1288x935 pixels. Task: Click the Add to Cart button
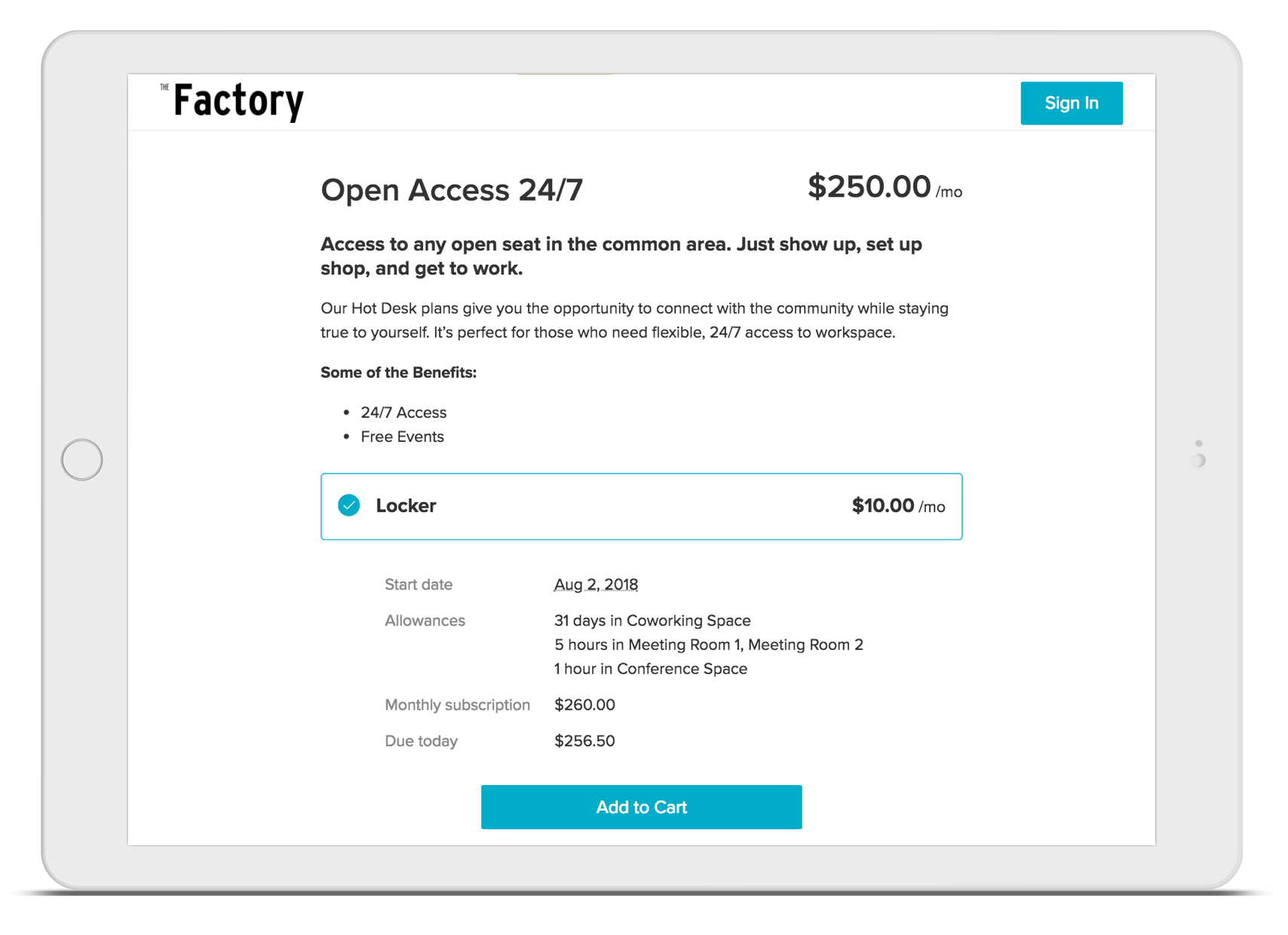pyautogui.click(x=641, y=807)
